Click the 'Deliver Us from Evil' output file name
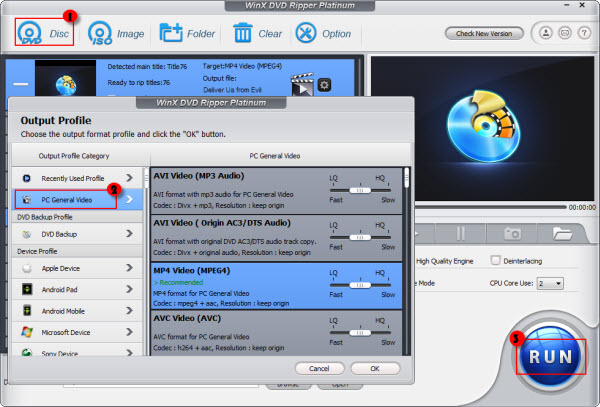 232,90
